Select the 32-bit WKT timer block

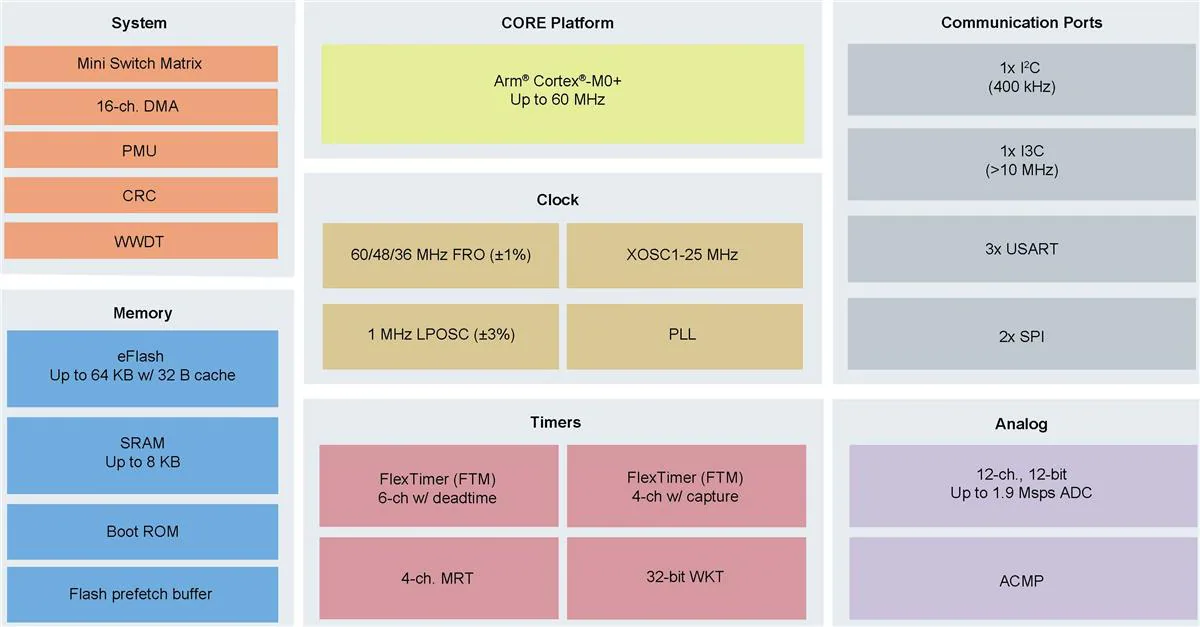coord(686,578)
